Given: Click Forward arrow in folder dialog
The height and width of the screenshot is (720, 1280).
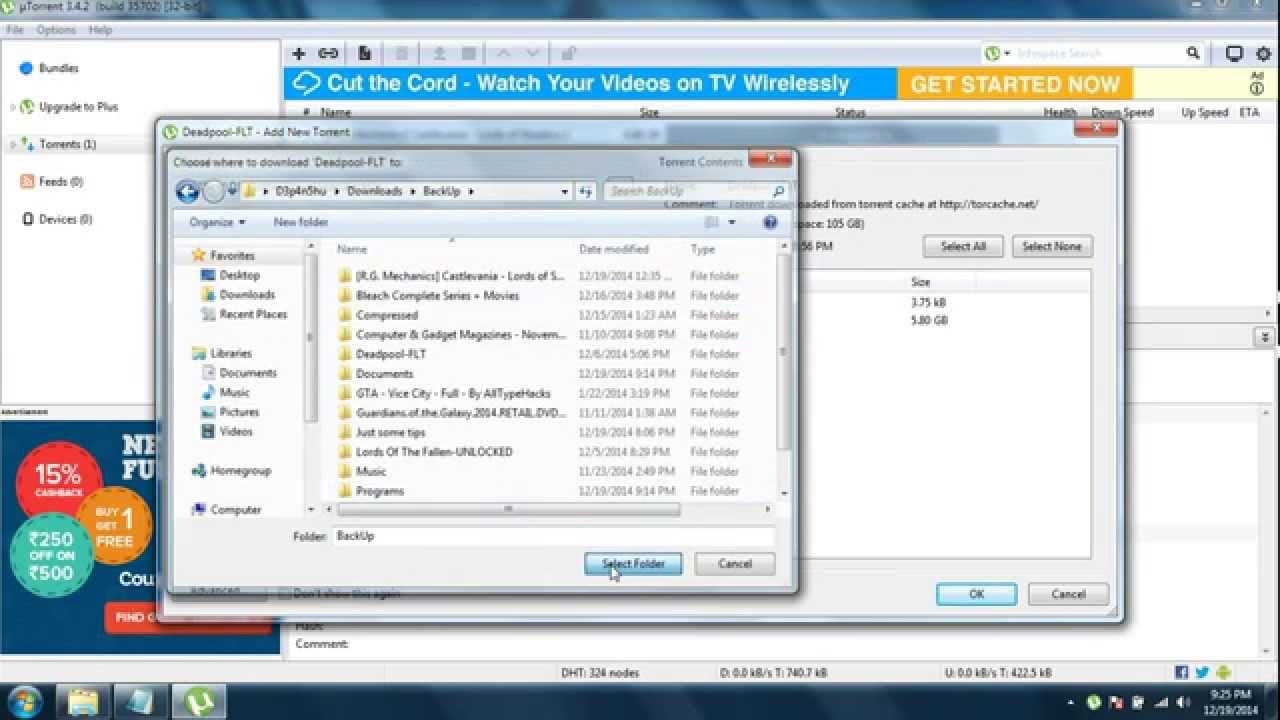Looking at the screenshot, I should (x=213, y=191).
